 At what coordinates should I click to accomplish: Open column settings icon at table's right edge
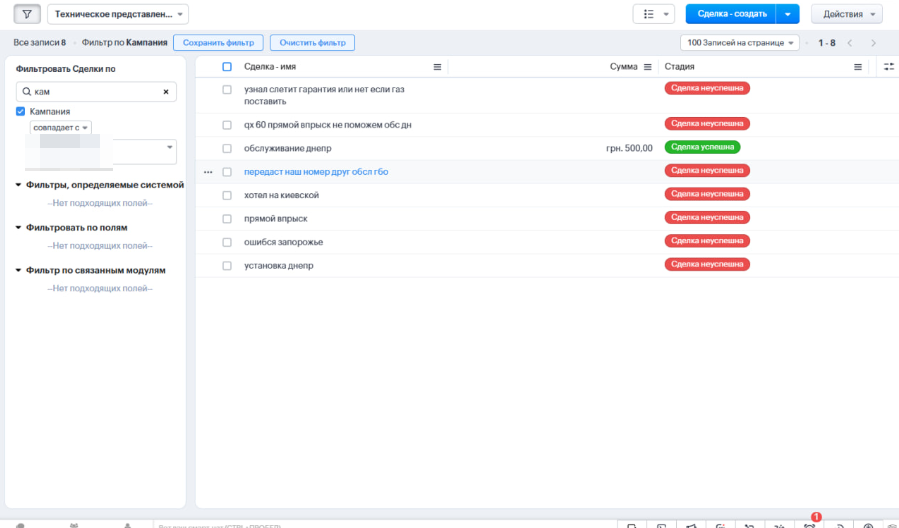click(889, 67)
